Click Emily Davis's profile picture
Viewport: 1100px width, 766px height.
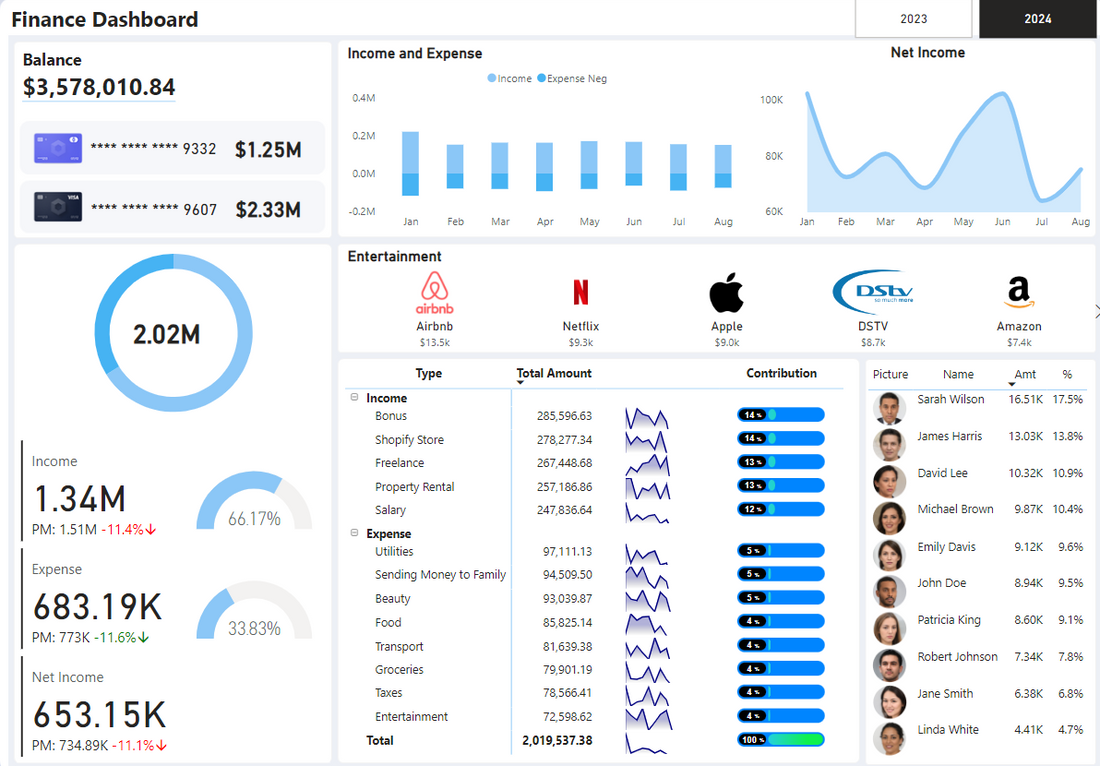coord(889,555)
